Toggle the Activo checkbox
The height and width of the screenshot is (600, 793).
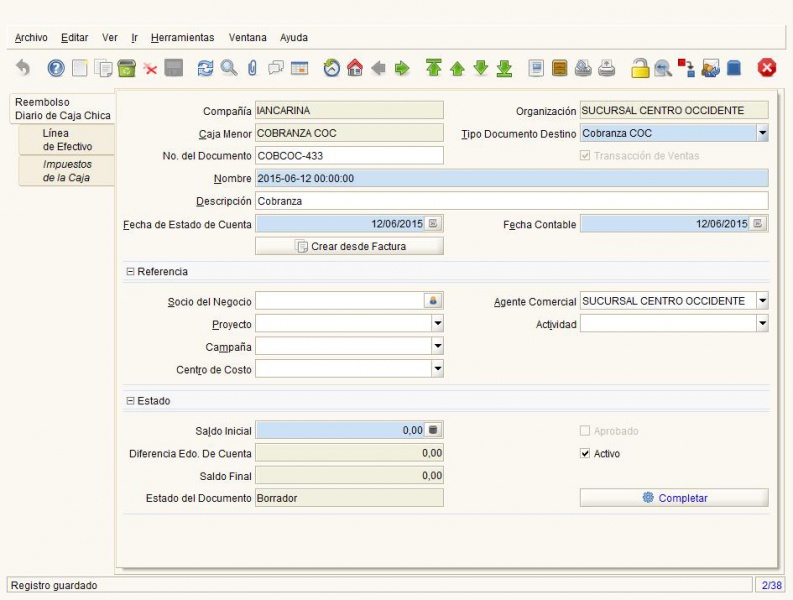(585, 453)
